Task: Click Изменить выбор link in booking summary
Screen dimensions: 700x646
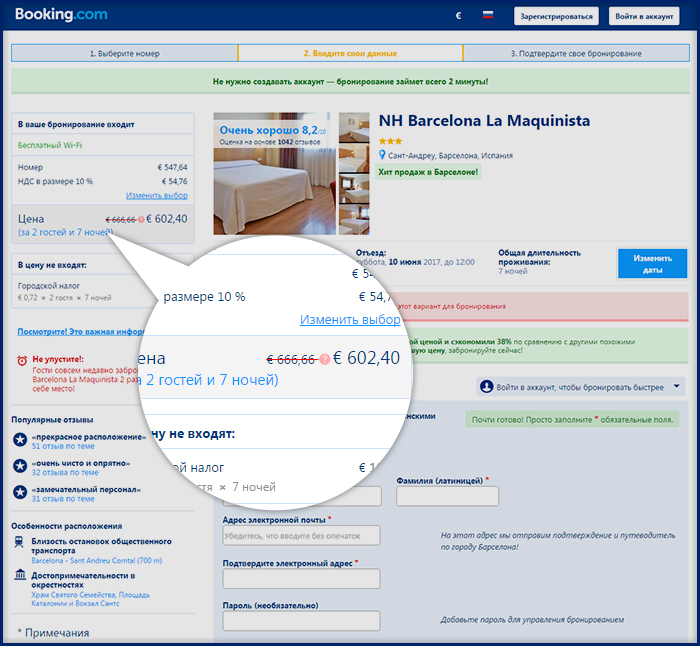Action: [157, 196]
